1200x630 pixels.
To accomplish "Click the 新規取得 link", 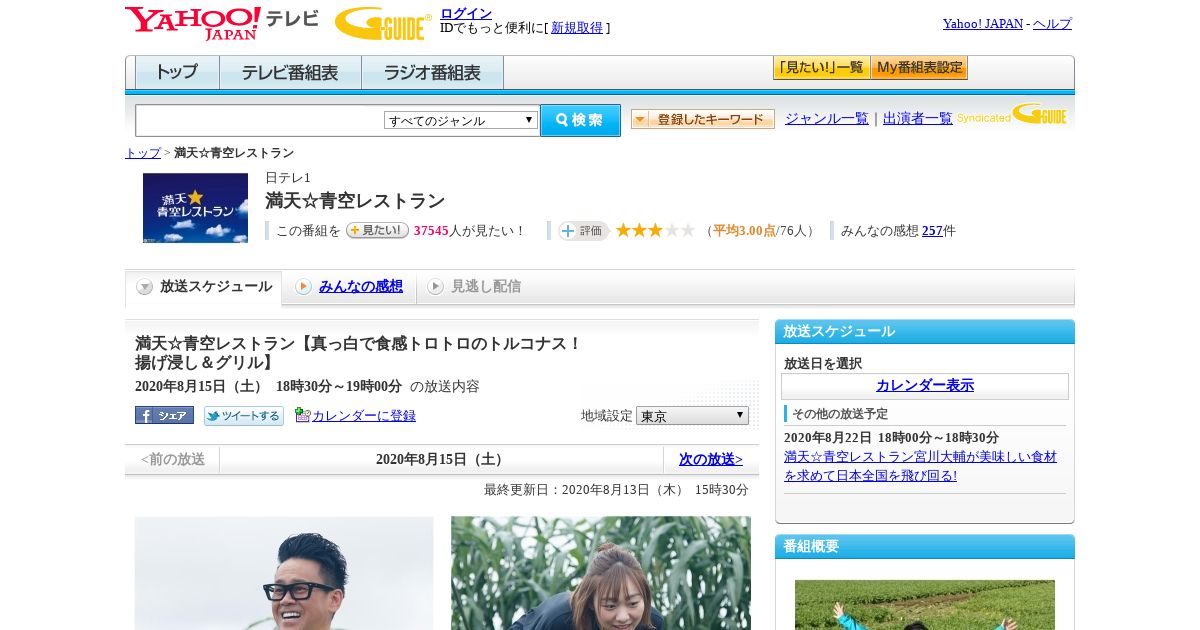I will pyautogui.click(x=577, y=28).
